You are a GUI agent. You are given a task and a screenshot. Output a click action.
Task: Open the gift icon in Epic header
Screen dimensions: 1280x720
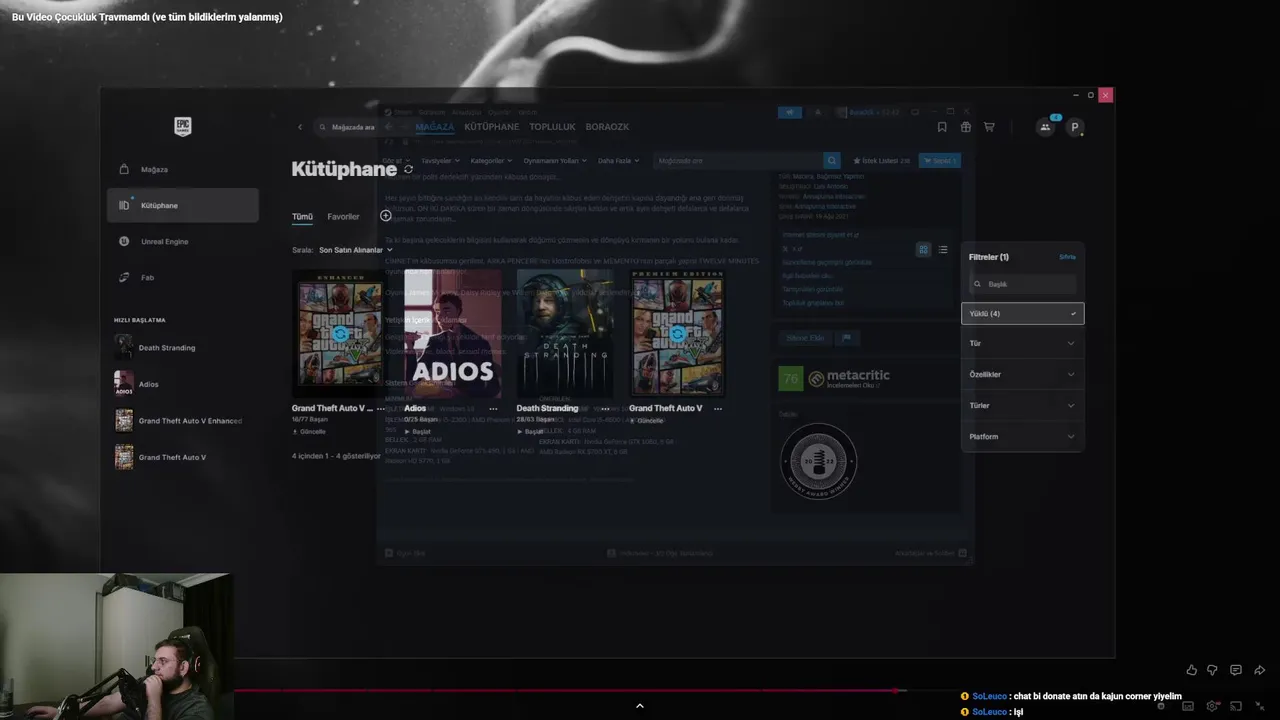pyautogui.click(x=965, y=127)
